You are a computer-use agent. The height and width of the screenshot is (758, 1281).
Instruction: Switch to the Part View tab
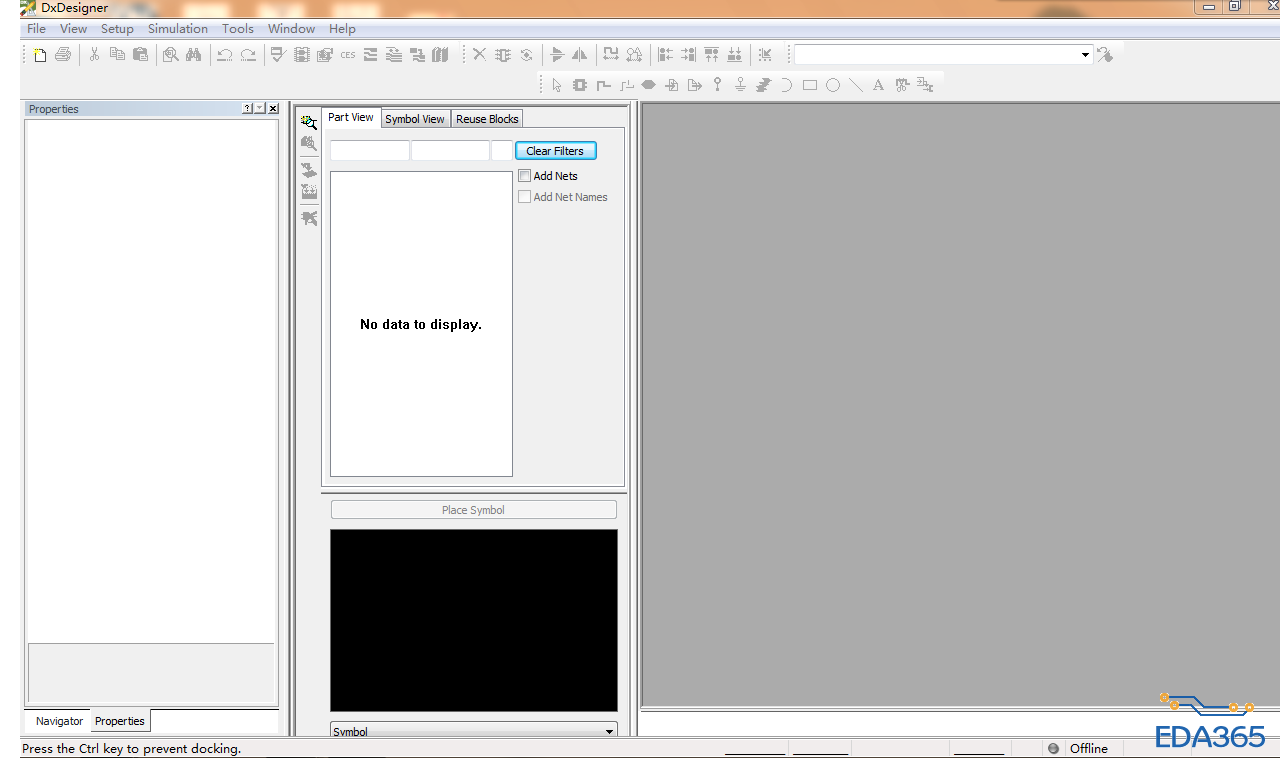click(351, 118)
